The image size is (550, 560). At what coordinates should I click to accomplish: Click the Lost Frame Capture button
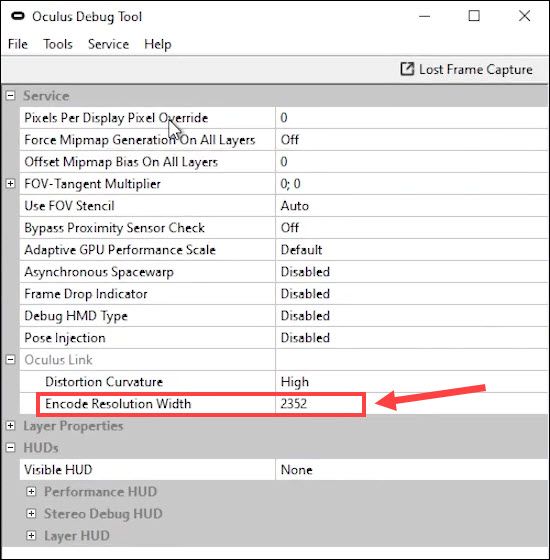[466, 69]
